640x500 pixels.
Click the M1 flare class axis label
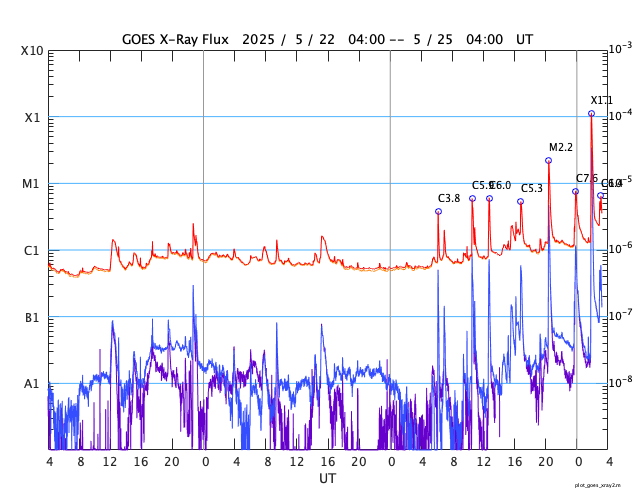pos(31,184)
